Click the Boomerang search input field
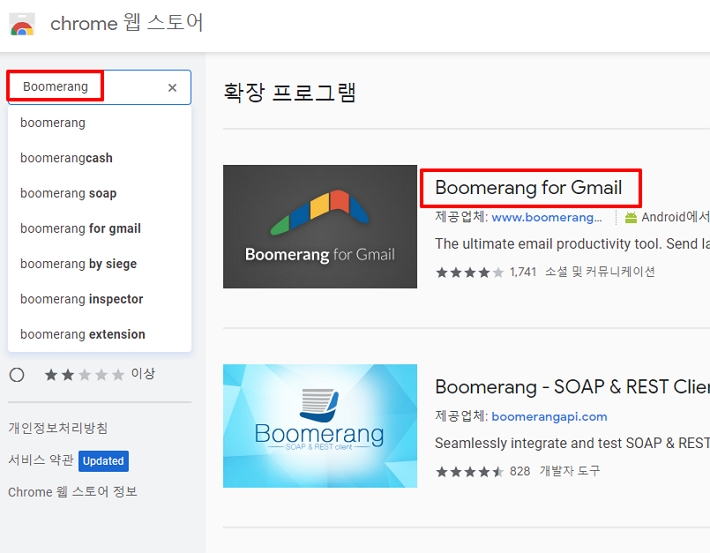Viewport: 710px width, 553px height. click(99, 87)
